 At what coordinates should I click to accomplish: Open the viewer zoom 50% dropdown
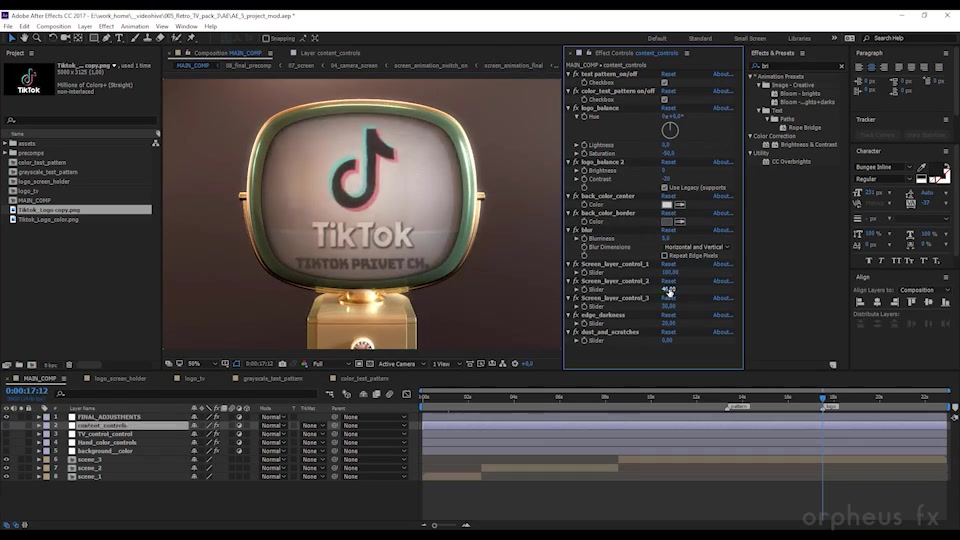coord(202,364)
